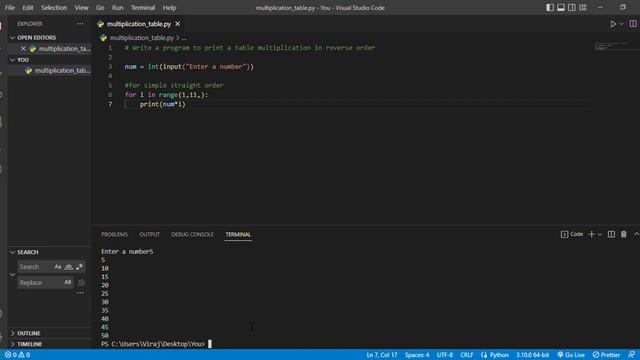Image resolution: width=640 pixels, height=360 pixels.
Task: Open the Go menu
Action: pyautogui.click(x=100, y=7)
